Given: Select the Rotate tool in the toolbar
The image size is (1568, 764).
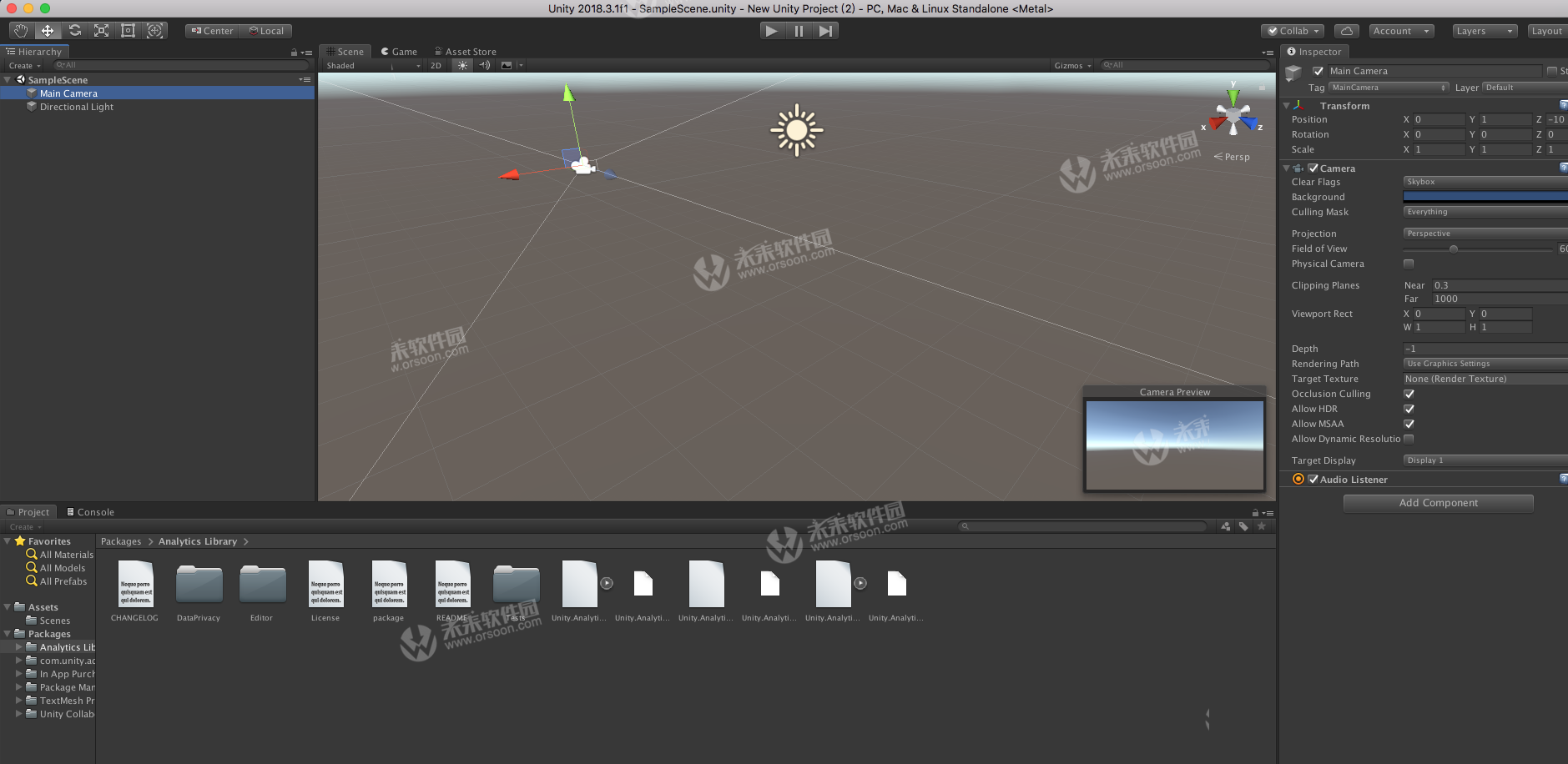Looking at the screenshot, I should [x=74, y=31].
